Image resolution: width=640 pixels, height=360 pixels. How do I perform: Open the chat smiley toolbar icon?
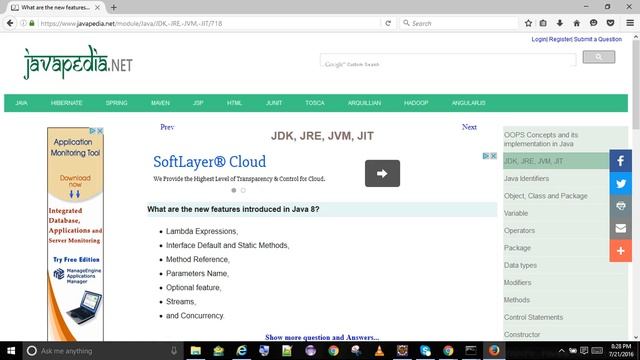(x=593, y=23)
